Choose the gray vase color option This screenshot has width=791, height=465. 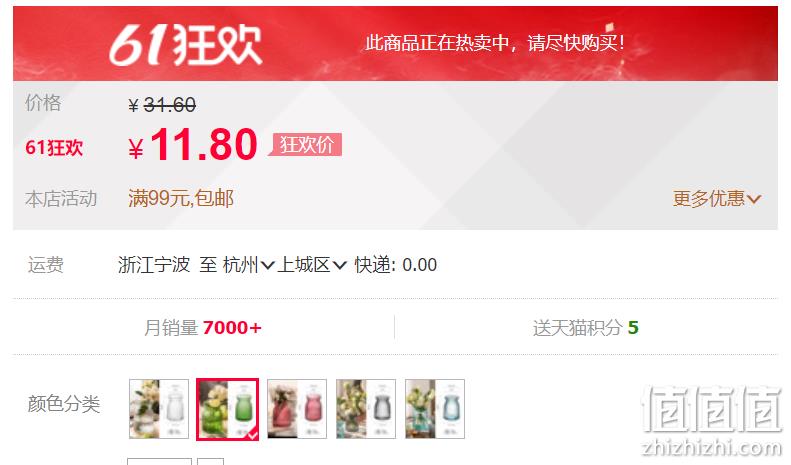[x=366, y=409]
